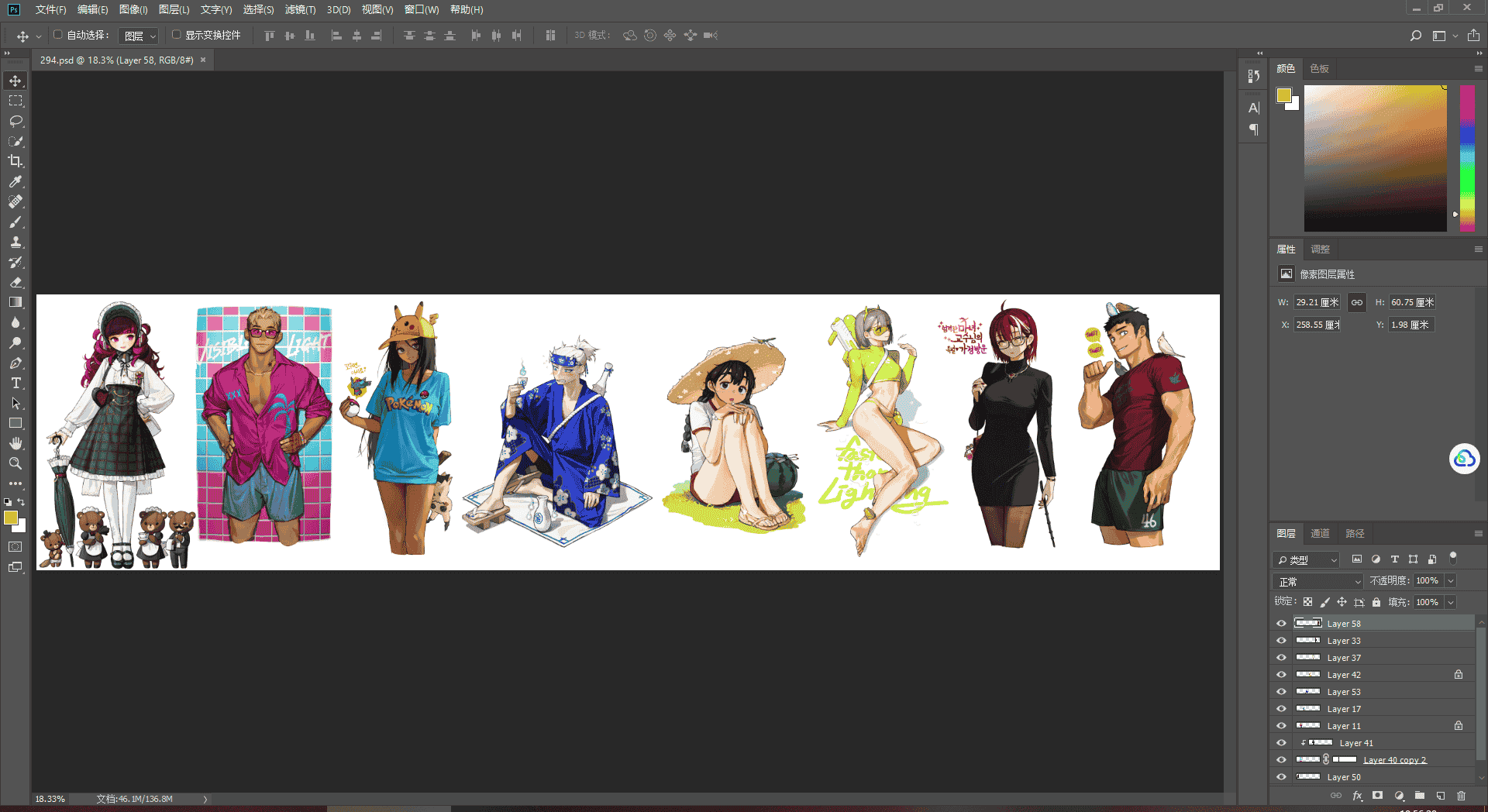1488x812 pixels.
Task: Select the Zoom tool
Action: coord(15,463)
